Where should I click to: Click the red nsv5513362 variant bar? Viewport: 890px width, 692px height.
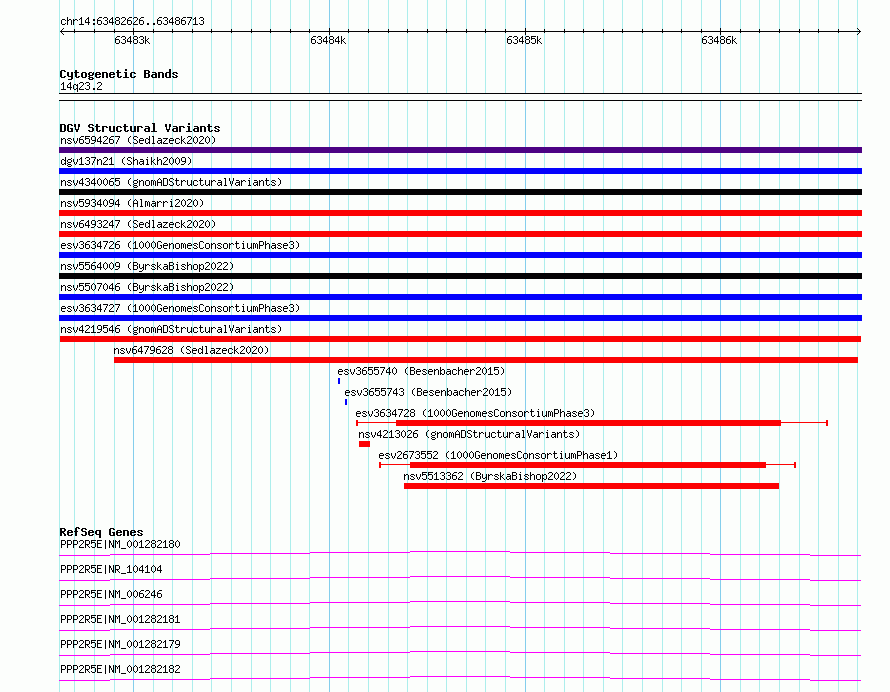(x=591, y=486)
